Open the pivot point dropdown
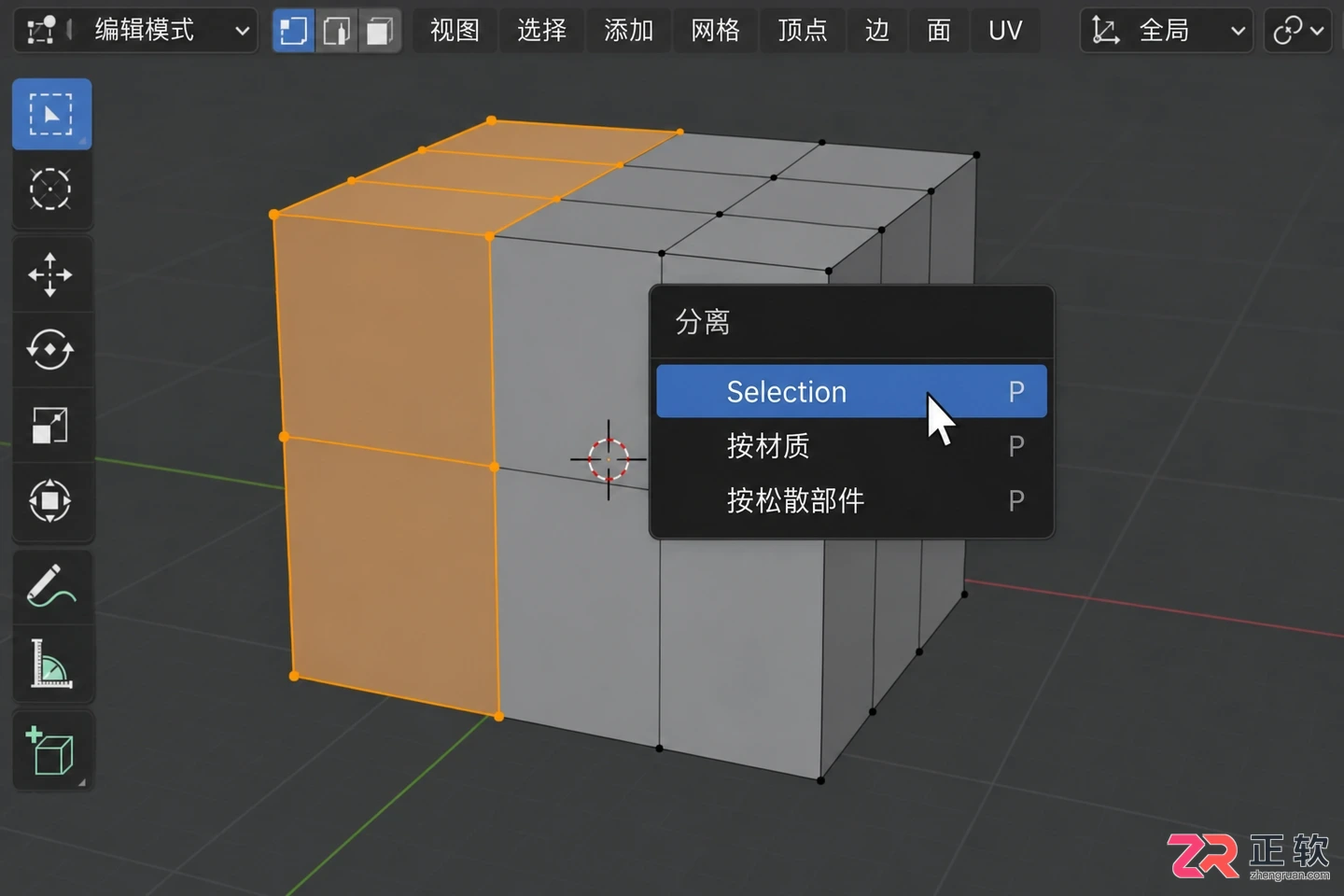The image size is (1344, 896). (1297, 31)
